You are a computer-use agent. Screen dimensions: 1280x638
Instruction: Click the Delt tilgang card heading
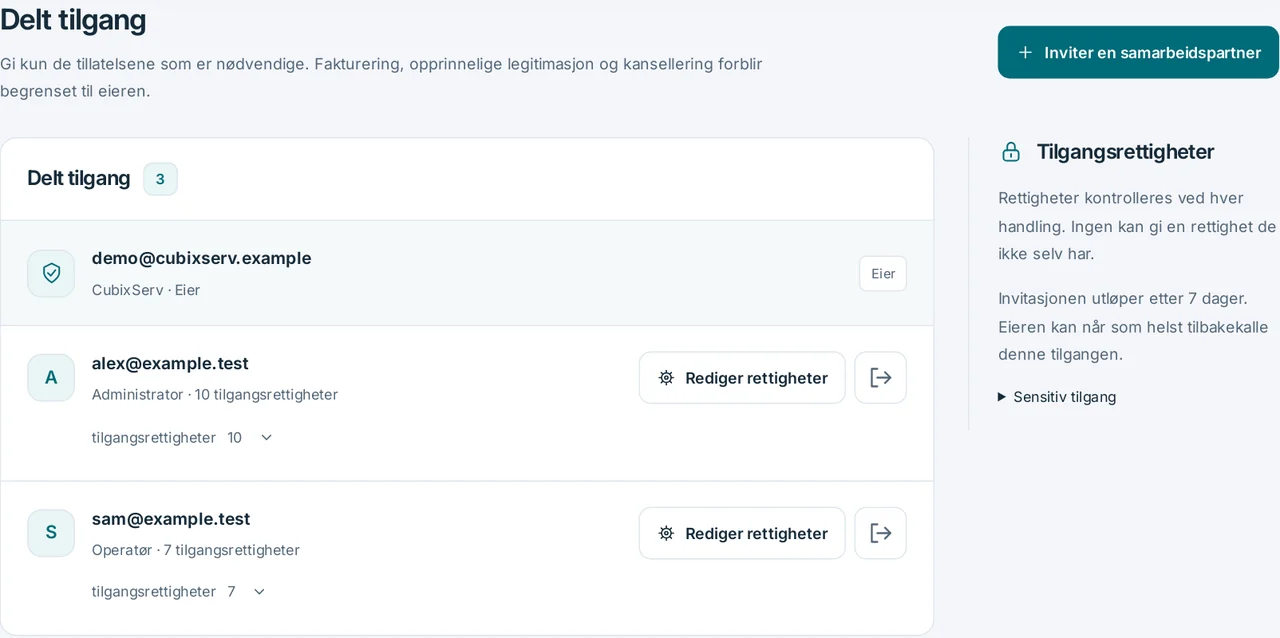coord(79,178)
